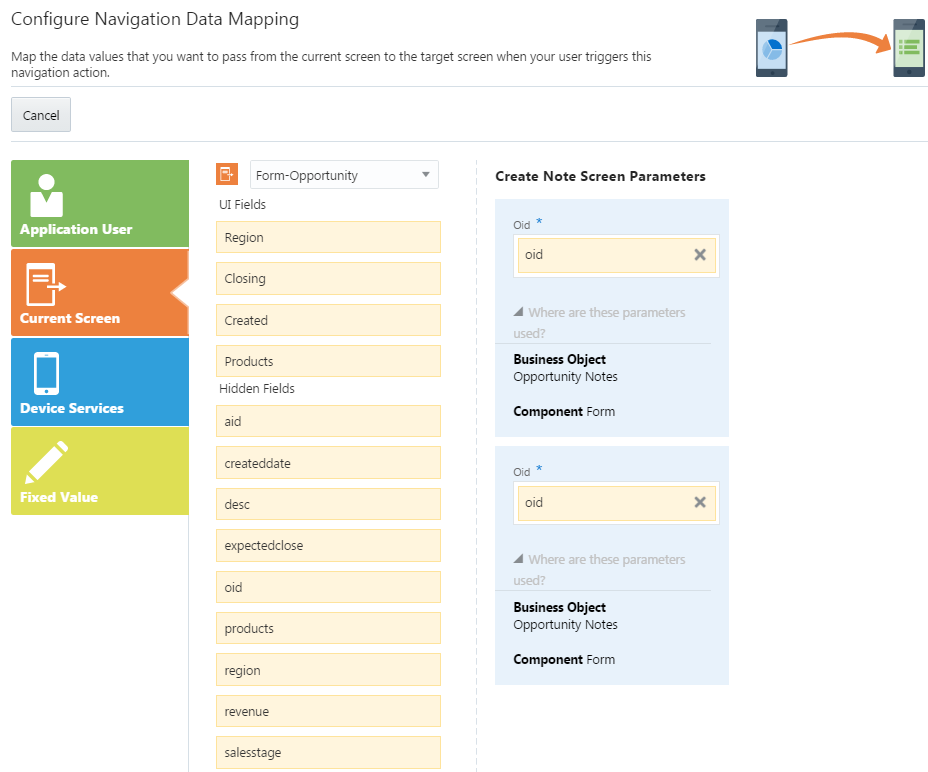Collapse second 'Where are these parameters used?' section
The width and height of the screenshot is (928, 772).
tap(519, 560)
